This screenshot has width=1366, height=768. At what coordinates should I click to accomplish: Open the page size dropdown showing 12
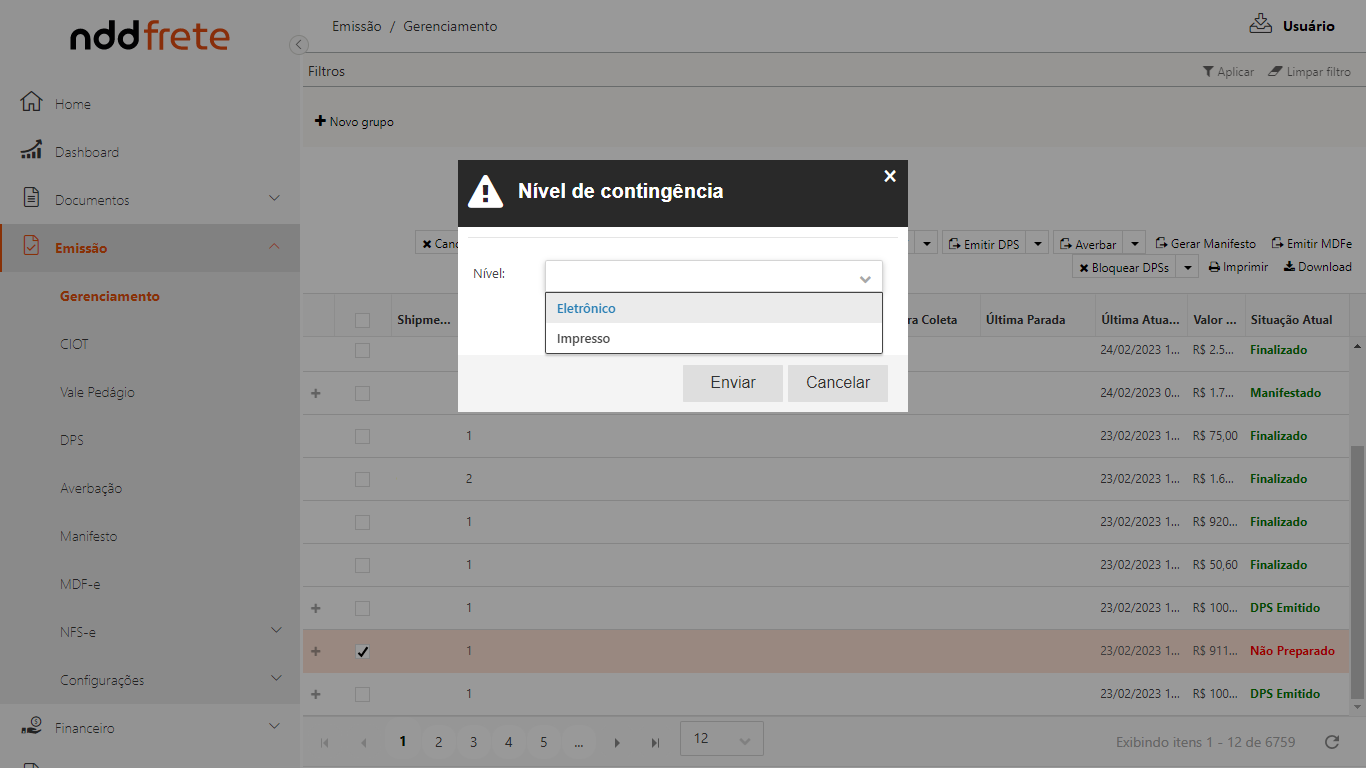point(721,739)
